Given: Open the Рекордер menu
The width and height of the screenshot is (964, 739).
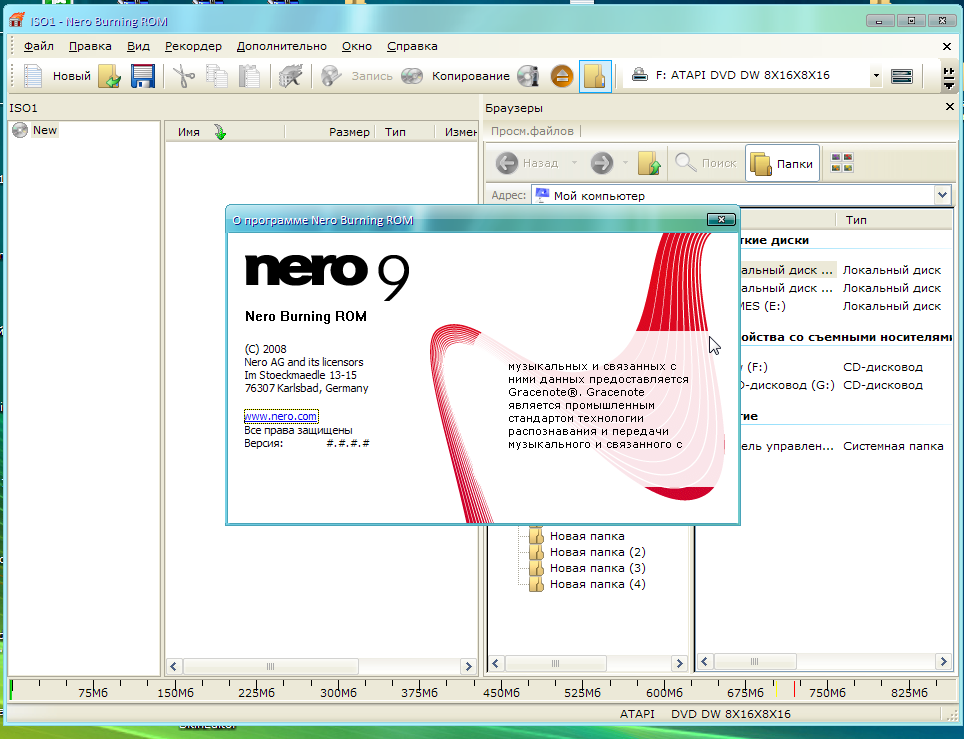Looking at the screenshot, I should tap(193, 46).
